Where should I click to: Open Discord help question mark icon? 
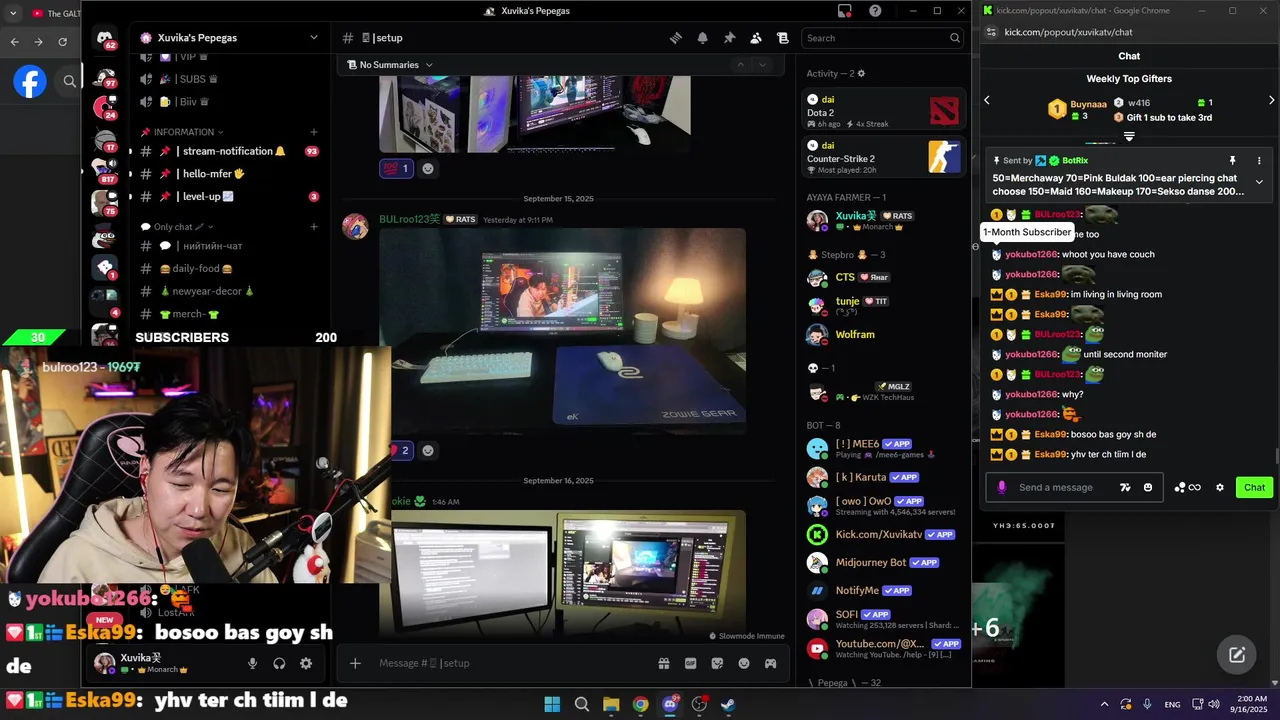click(x=875, y=11)
